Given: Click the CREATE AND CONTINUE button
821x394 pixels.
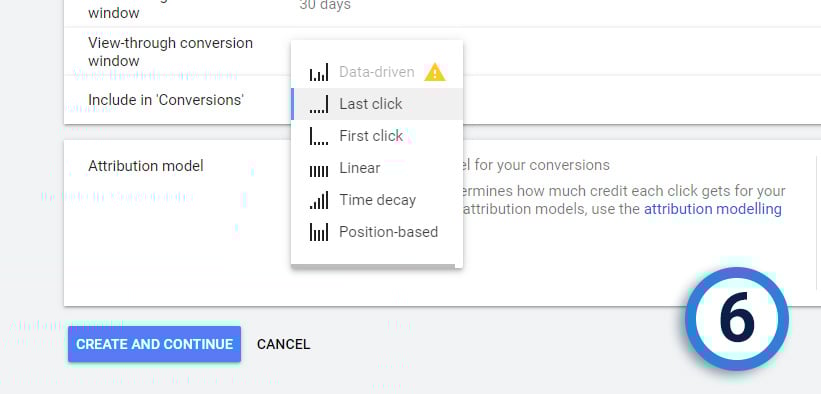Looking at the screenshot, I should point(154,344).
